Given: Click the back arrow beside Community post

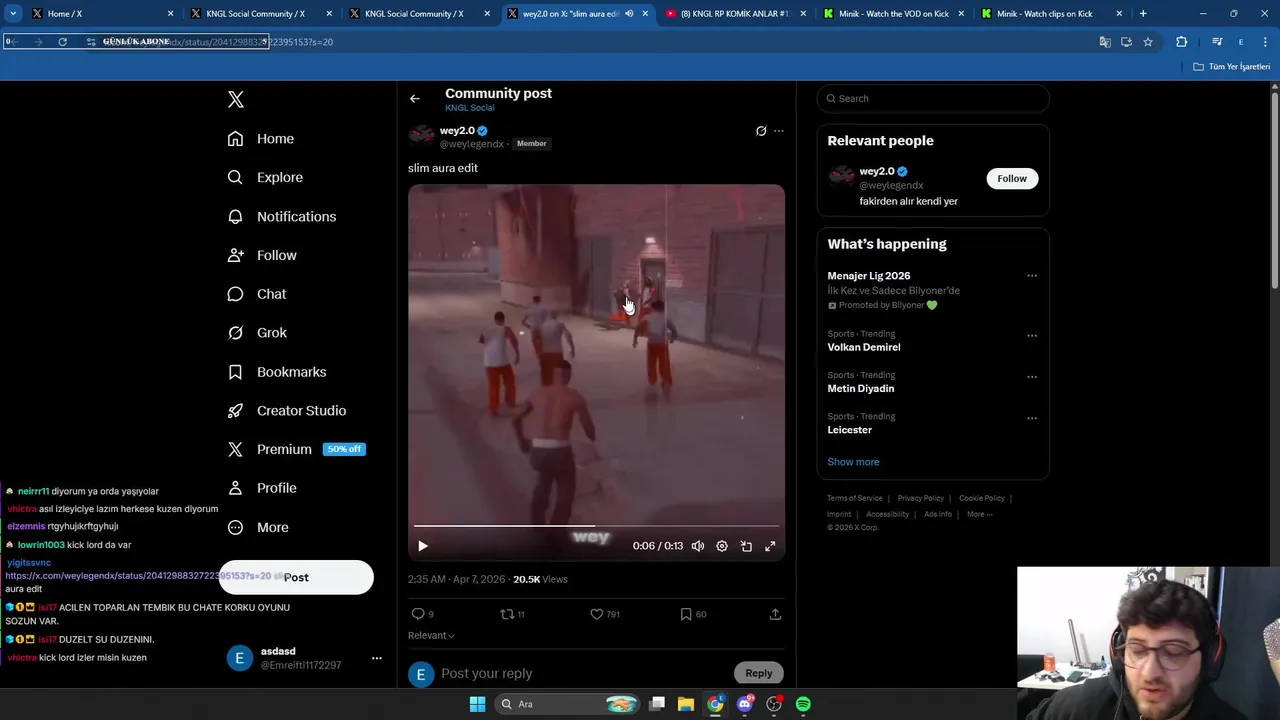Looking at the screenshot, I should coord(414,99).
